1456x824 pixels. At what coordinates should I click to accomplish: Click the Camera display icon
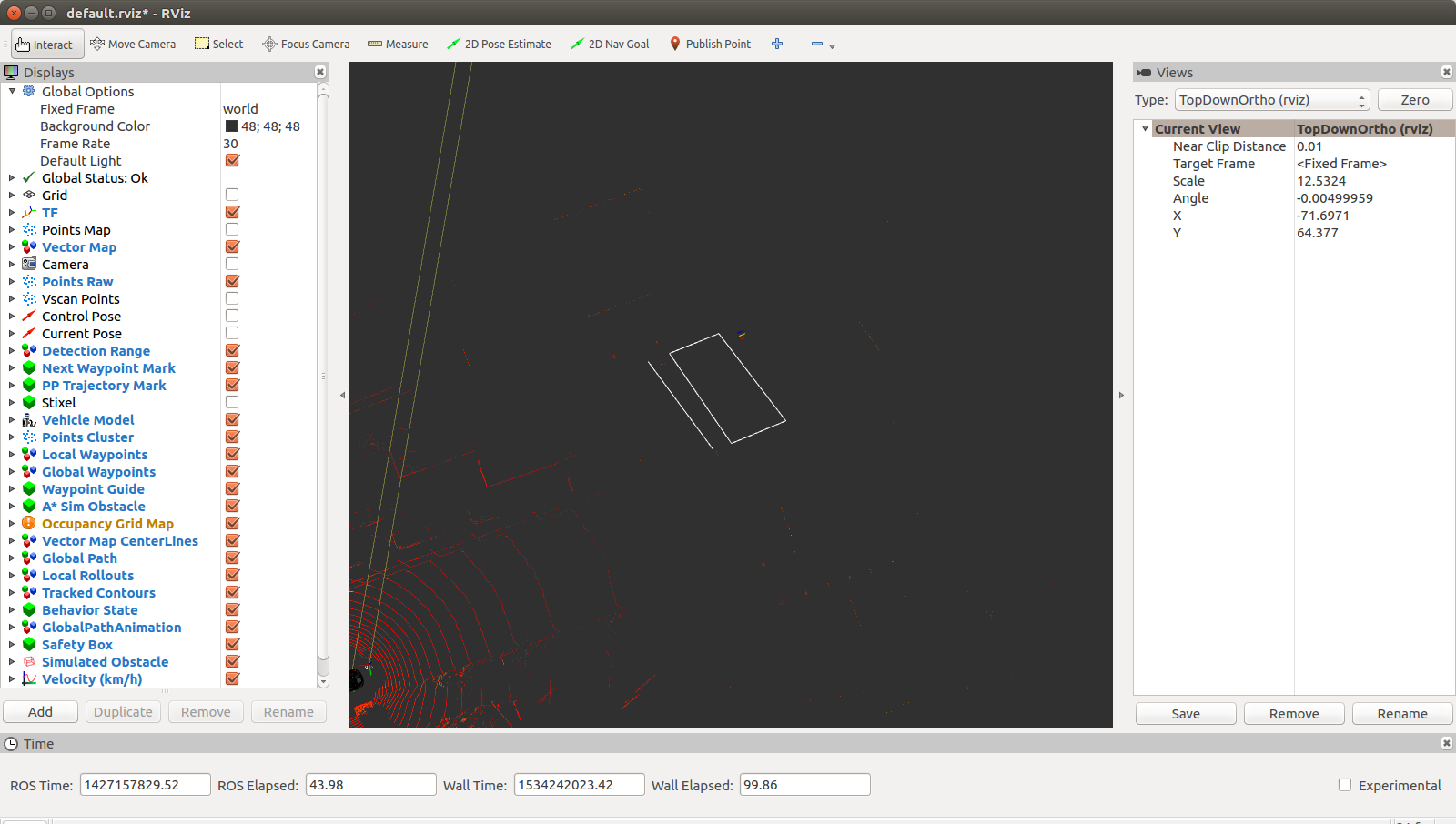click(29, 264)
